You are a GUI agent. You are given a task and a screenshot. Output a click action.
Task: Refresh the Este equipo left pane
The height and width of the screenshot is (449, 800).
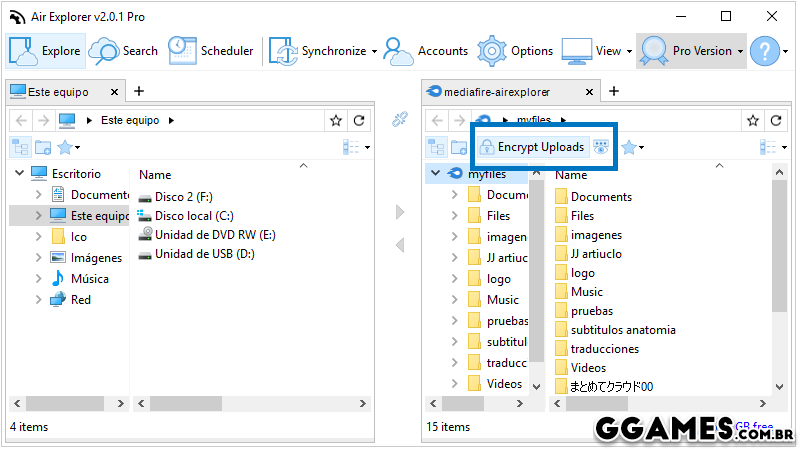[x=359, y=120]
